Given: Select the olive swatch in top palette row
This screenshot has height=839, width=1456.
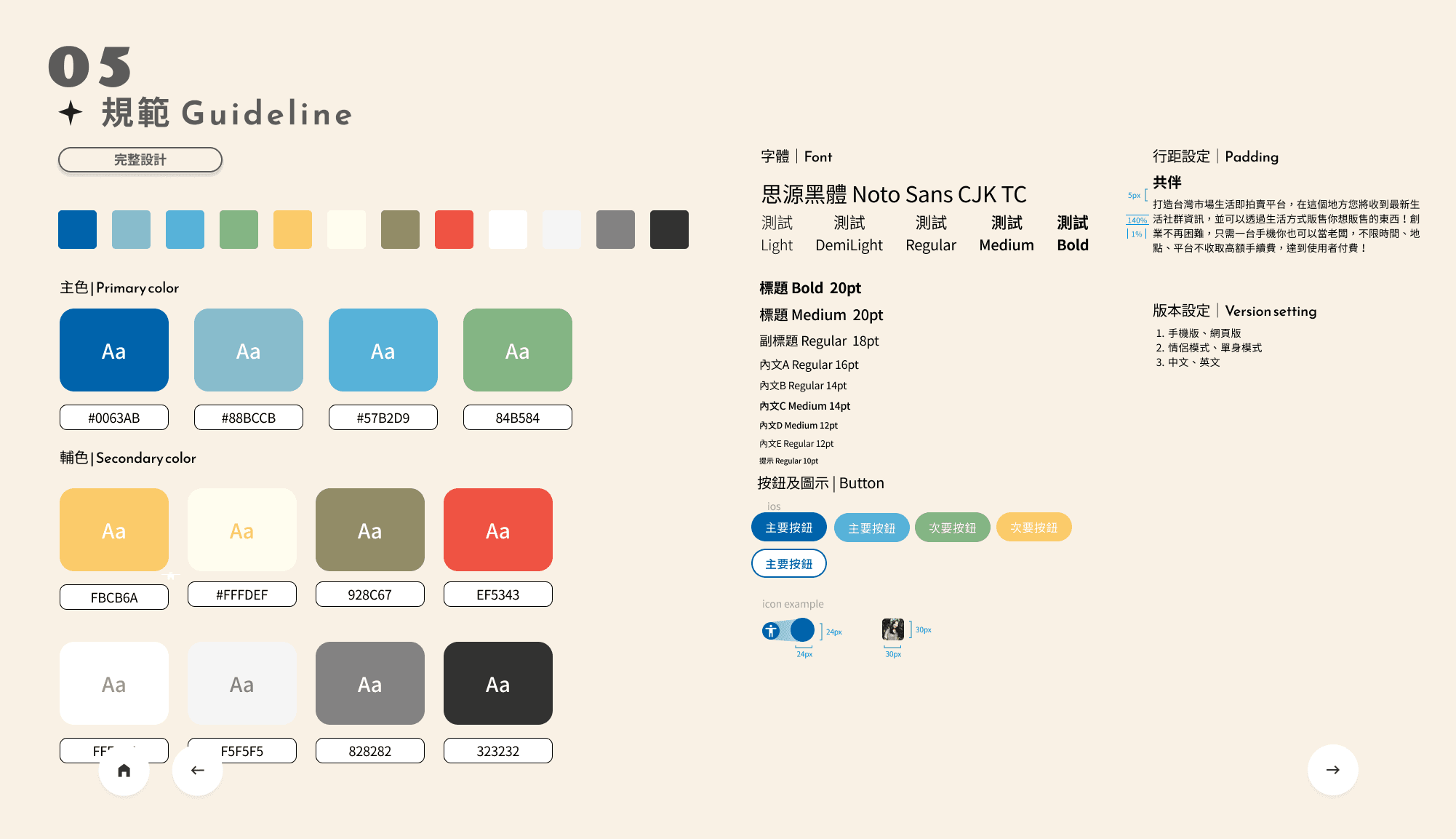Looking at the screenshot, I should 401,230.
